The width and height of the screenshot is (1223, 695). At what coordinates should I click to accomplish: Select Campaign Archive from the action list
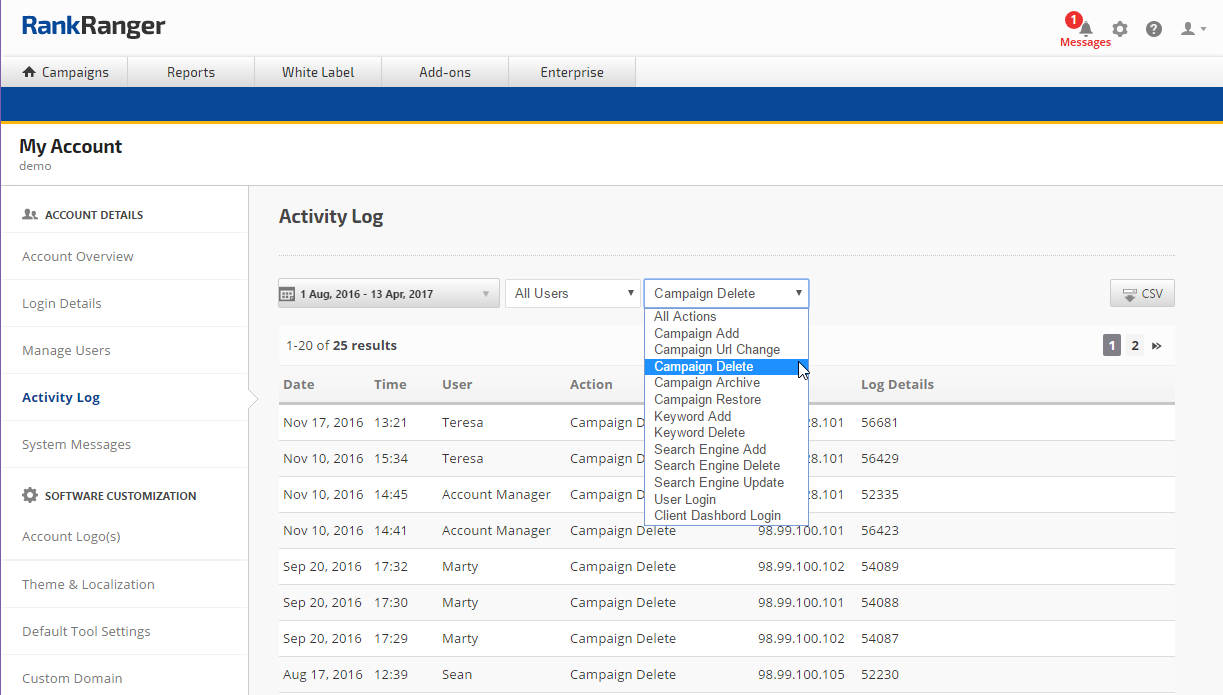point(707,383)
